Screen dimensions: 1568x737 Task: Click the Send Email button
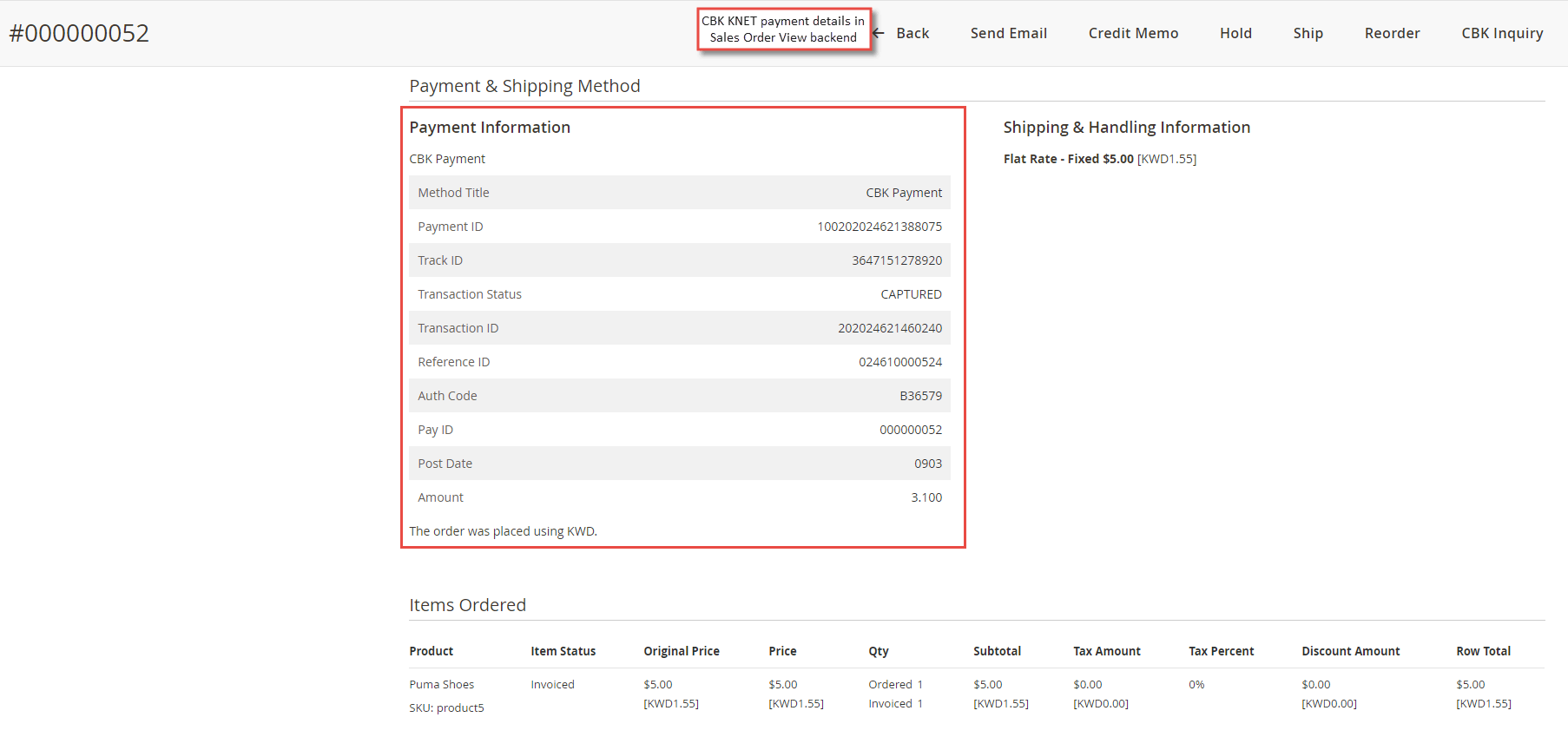pyautogui.click(x=1009, y=33)
